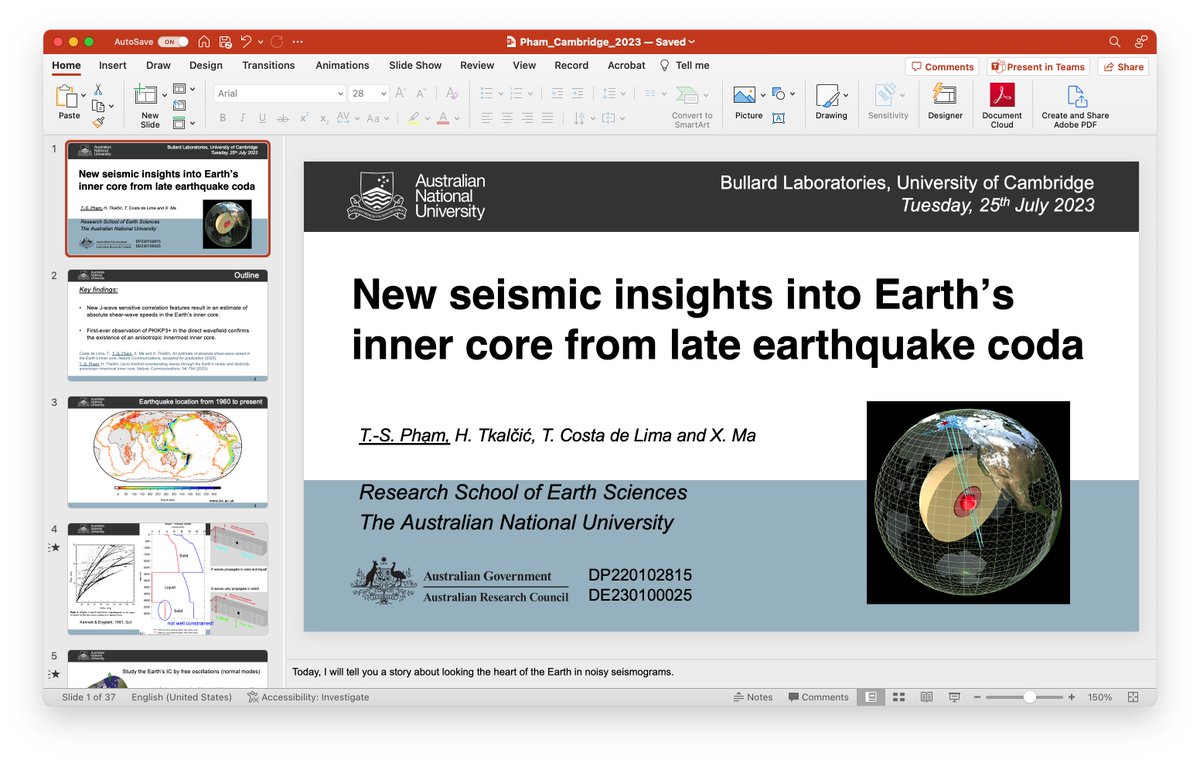Open the Slide Show tab
1200x763 pixels.
click(x=415, y=65)
